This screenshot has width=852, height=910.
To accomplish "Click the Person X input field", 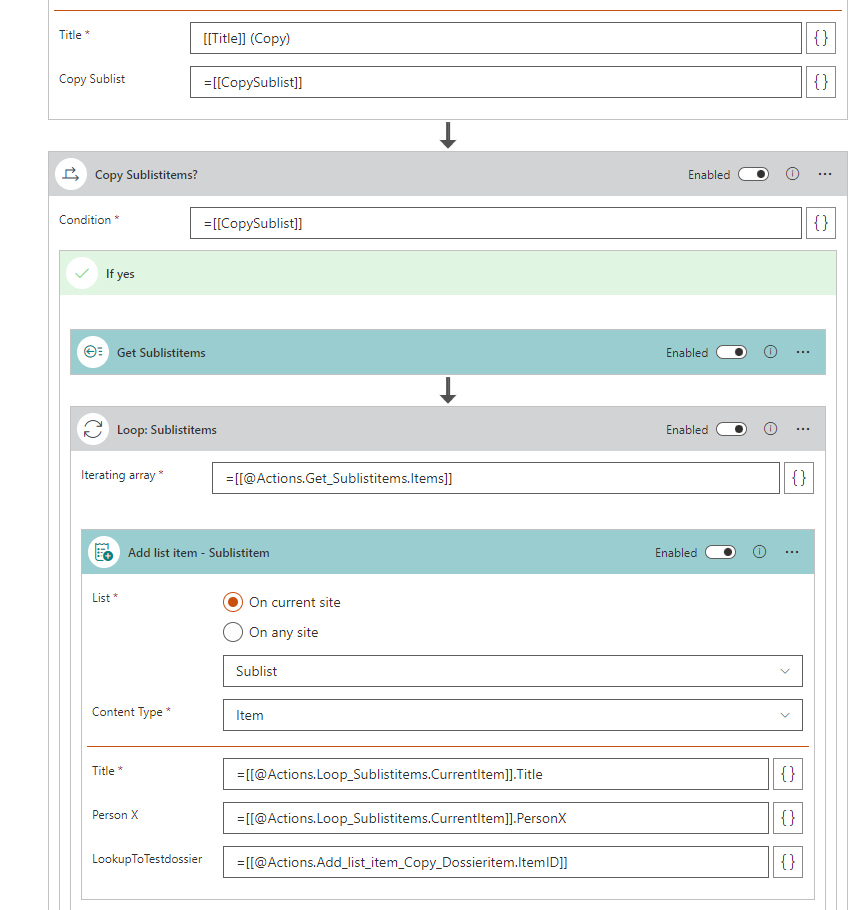I will pyautogui.click(x=495, y=818).
